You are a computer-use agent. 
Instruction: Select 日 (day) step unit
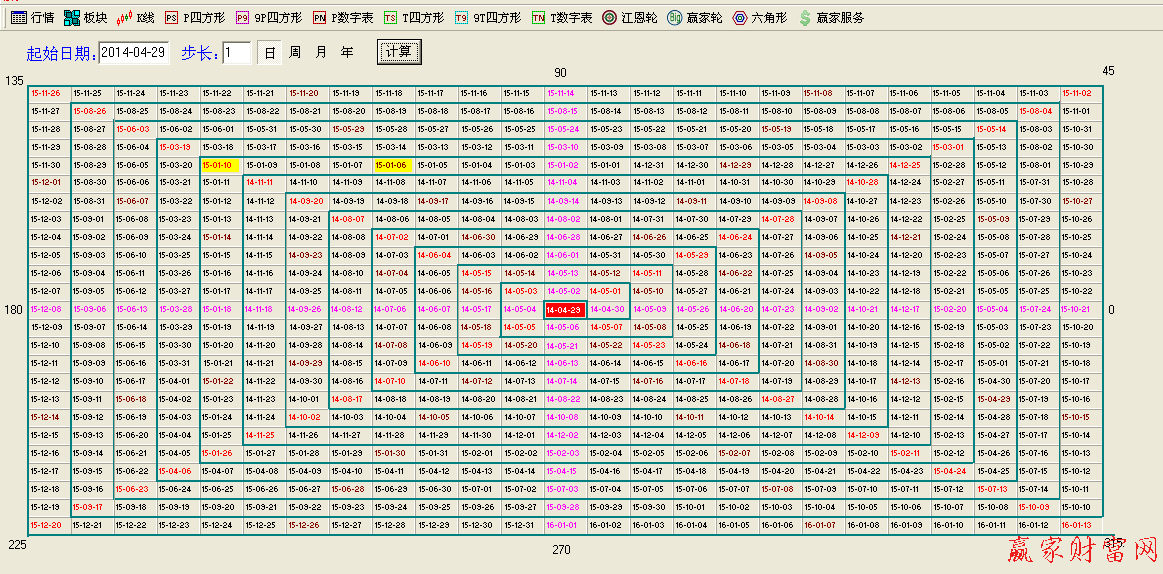pos(269,52)
